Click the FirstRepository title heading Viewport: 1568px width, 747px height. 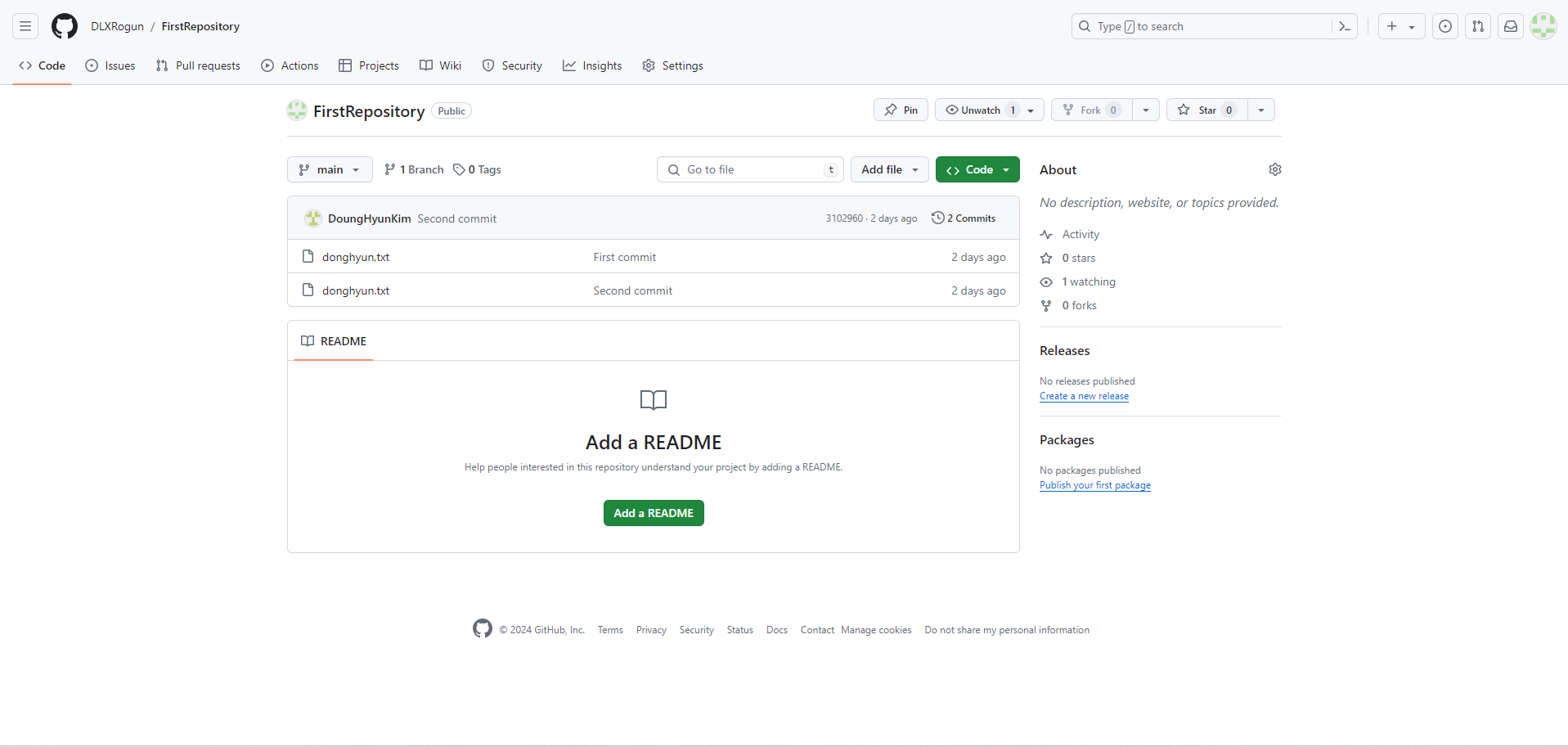(369, 111)
